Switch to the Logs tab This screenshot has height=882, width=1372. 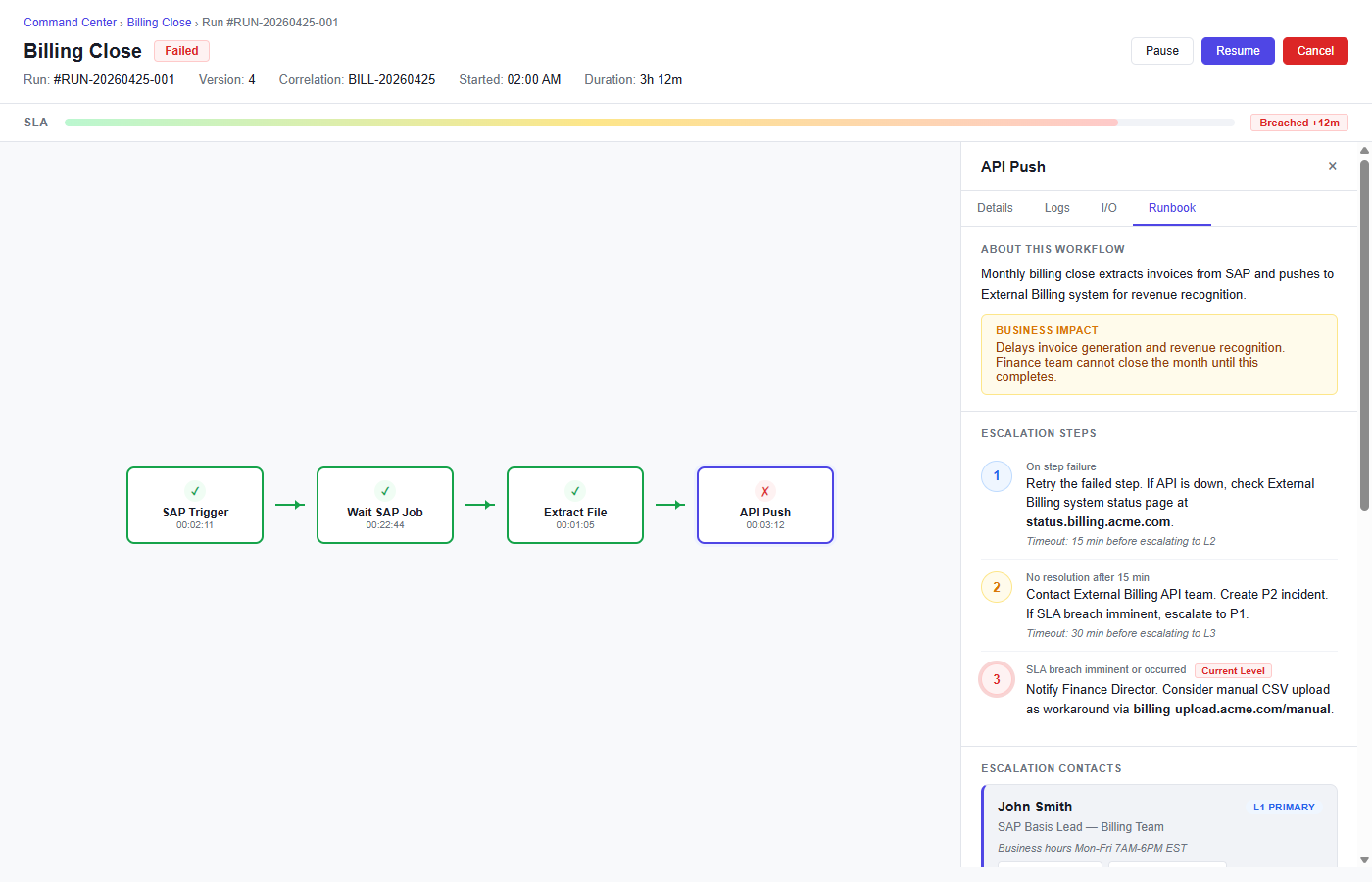pos(1056,208)
